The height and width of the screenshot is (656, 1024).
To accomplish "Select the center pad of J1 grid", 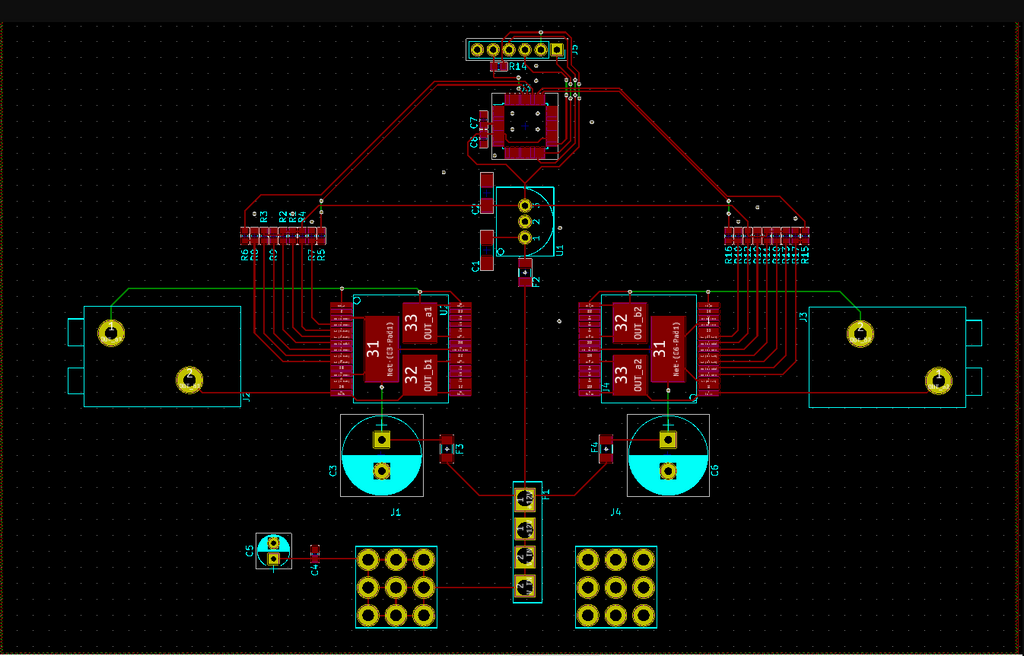I will (396, 587).
